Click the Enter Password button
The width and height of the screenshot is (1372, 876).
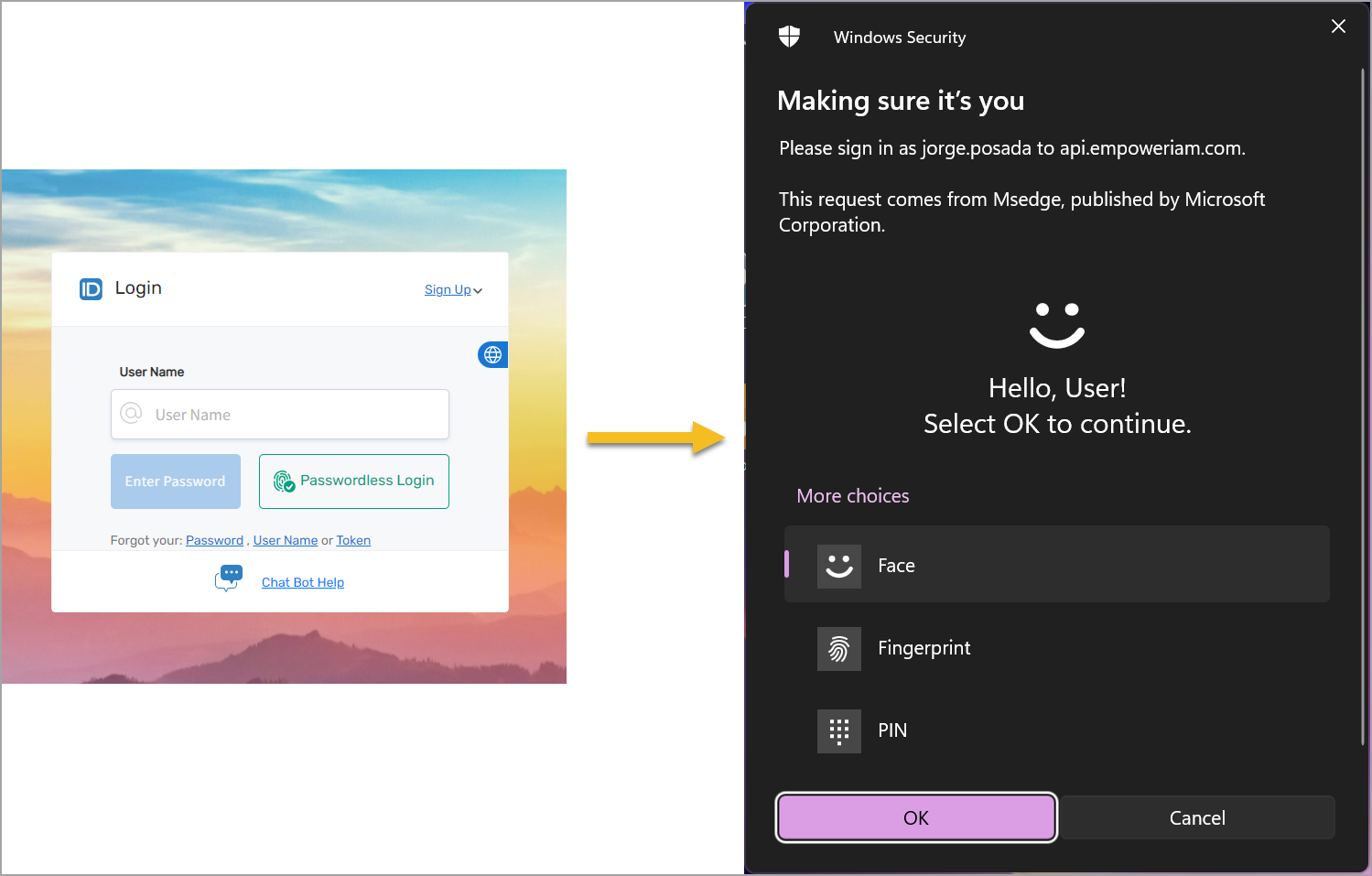[x=176, y=481]
